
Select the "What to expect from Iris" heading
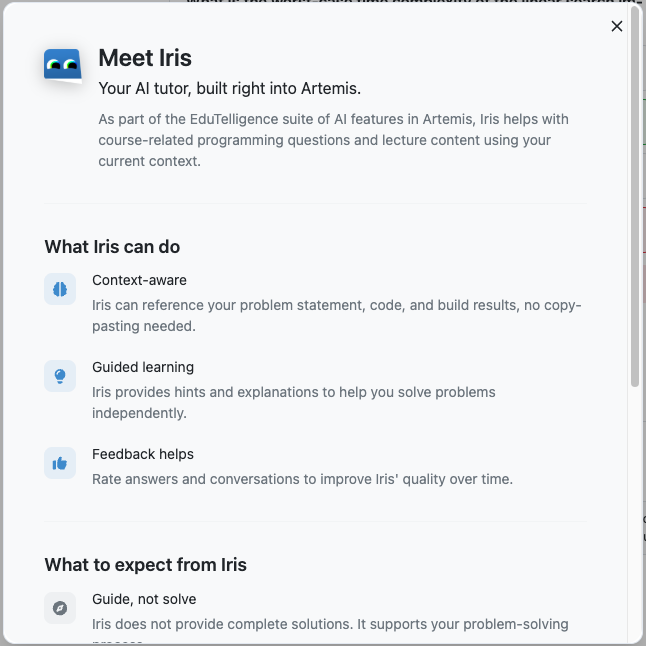tap(145, 565)
